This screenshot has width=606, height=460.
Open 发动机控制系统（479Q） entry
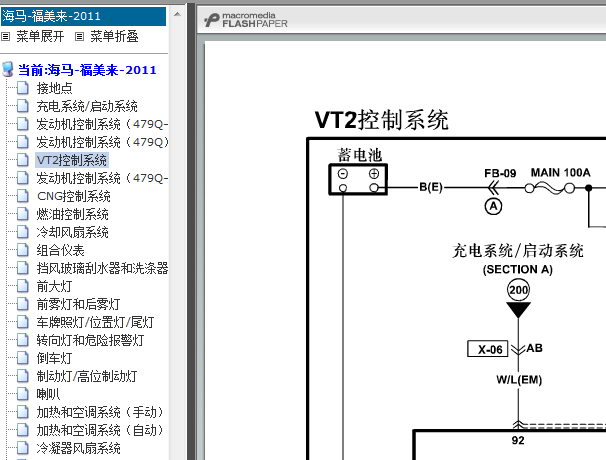(x=102, y=142)
